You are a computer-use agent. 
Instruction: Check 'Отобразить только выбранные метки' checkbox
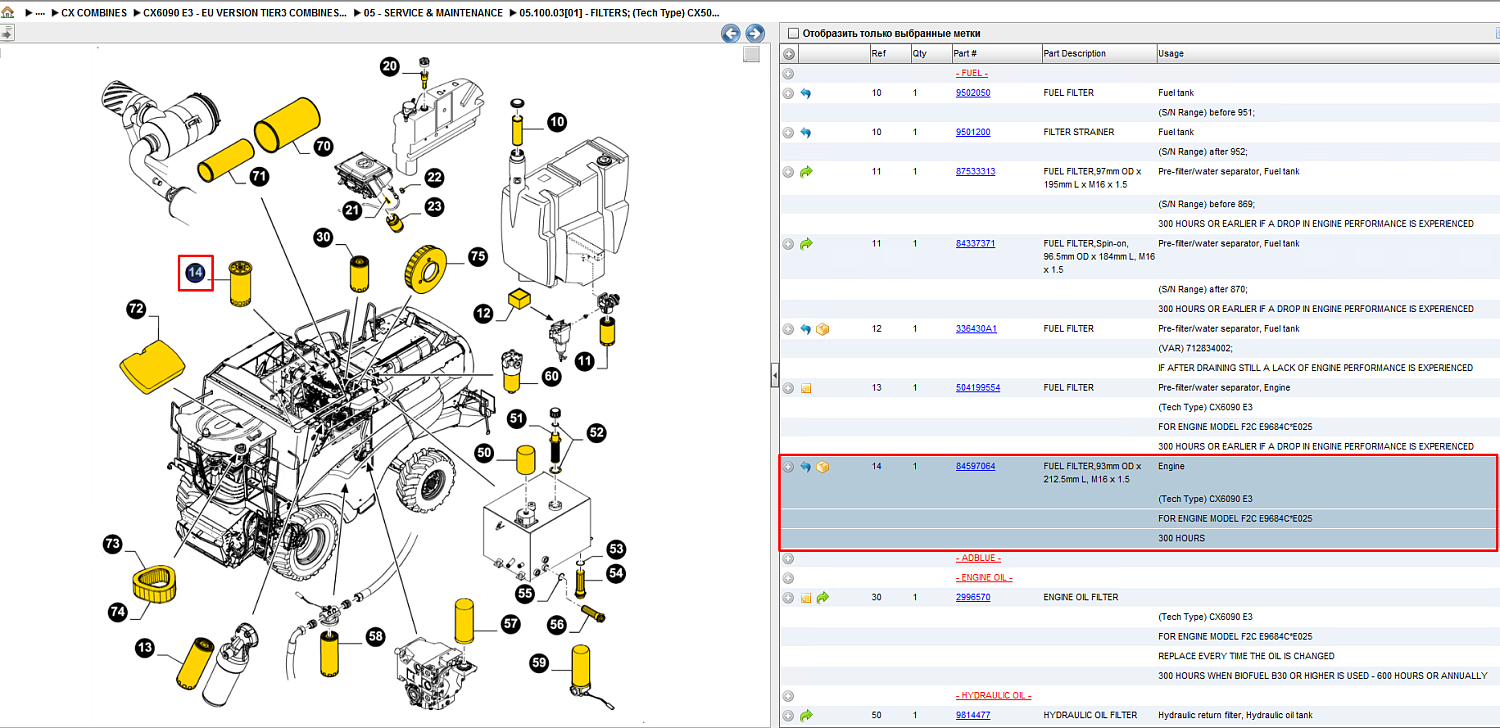click(x=793, y=33)
